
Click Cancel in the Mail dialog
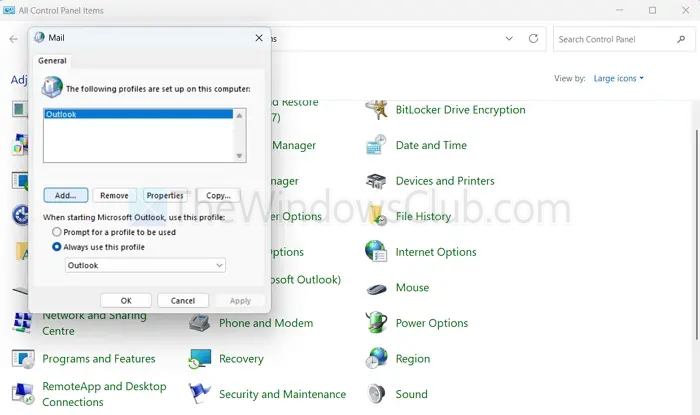pos(183,301)
